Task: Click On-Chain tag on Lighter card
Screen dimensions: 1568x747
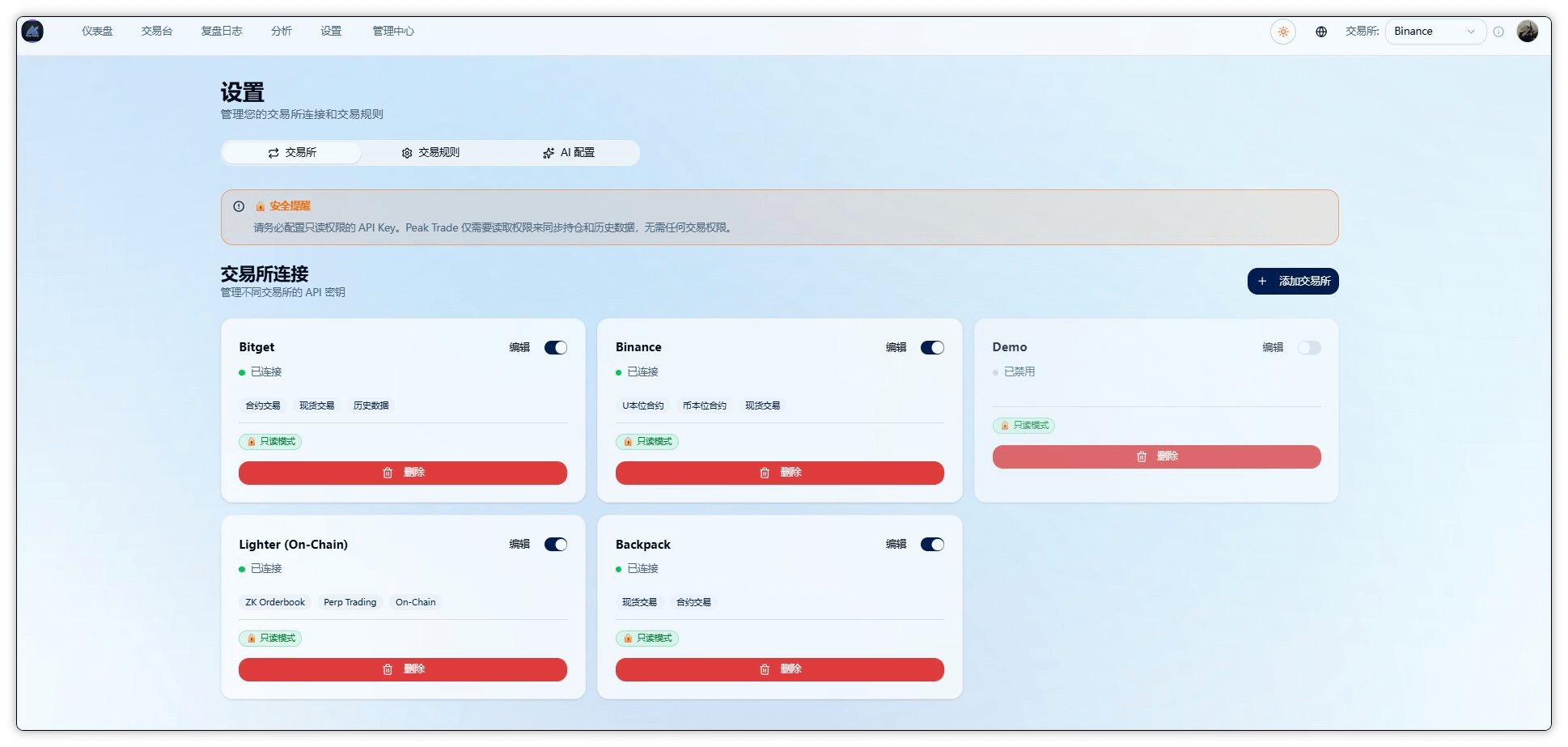Action: 416,602
